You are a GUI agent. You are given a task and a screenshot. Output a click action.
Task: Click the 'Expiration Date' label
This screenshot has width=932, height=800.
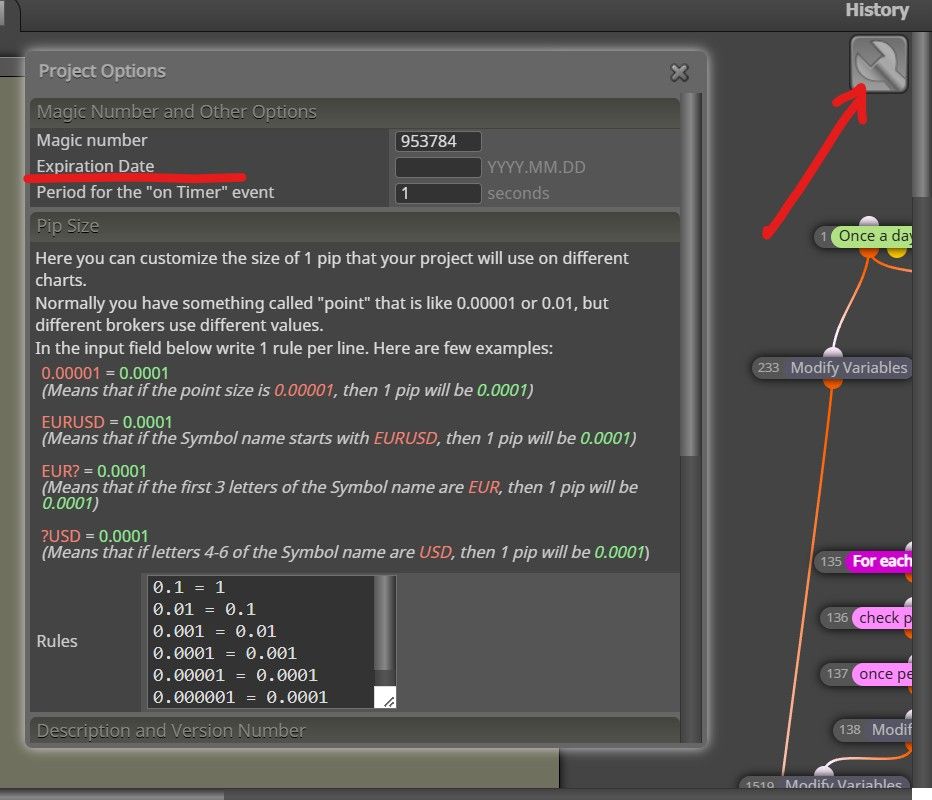pos(95,166)
